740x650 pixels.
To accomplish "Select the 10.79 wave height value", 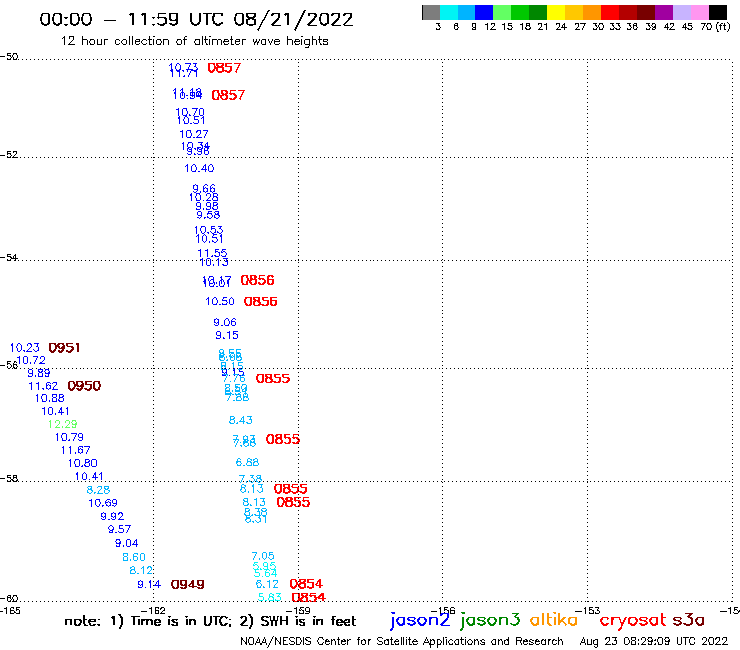I will coord(69,437).
